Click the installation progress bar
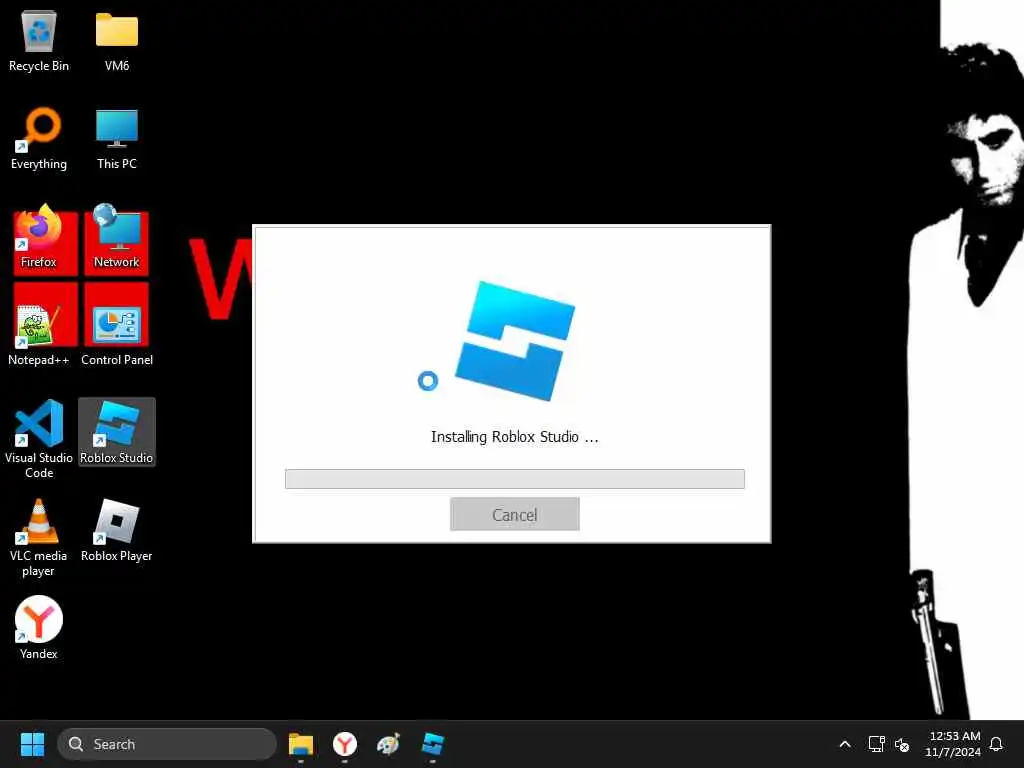The width and height of the screenshot is (1024, 768). click(515, 479)
